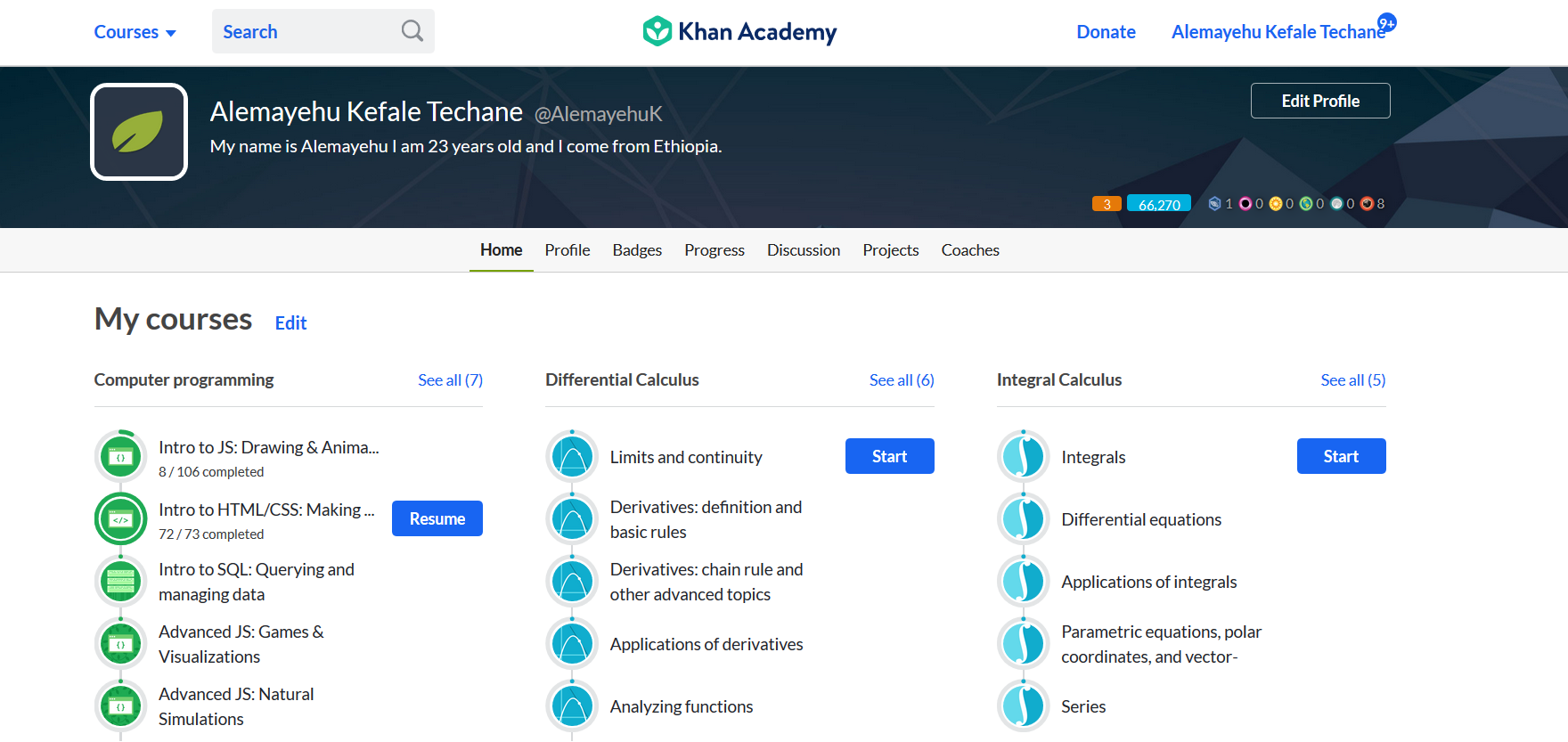Click the Khan Academy logo icon
The width and height of the screenshot is (1568, 742).
657,31
